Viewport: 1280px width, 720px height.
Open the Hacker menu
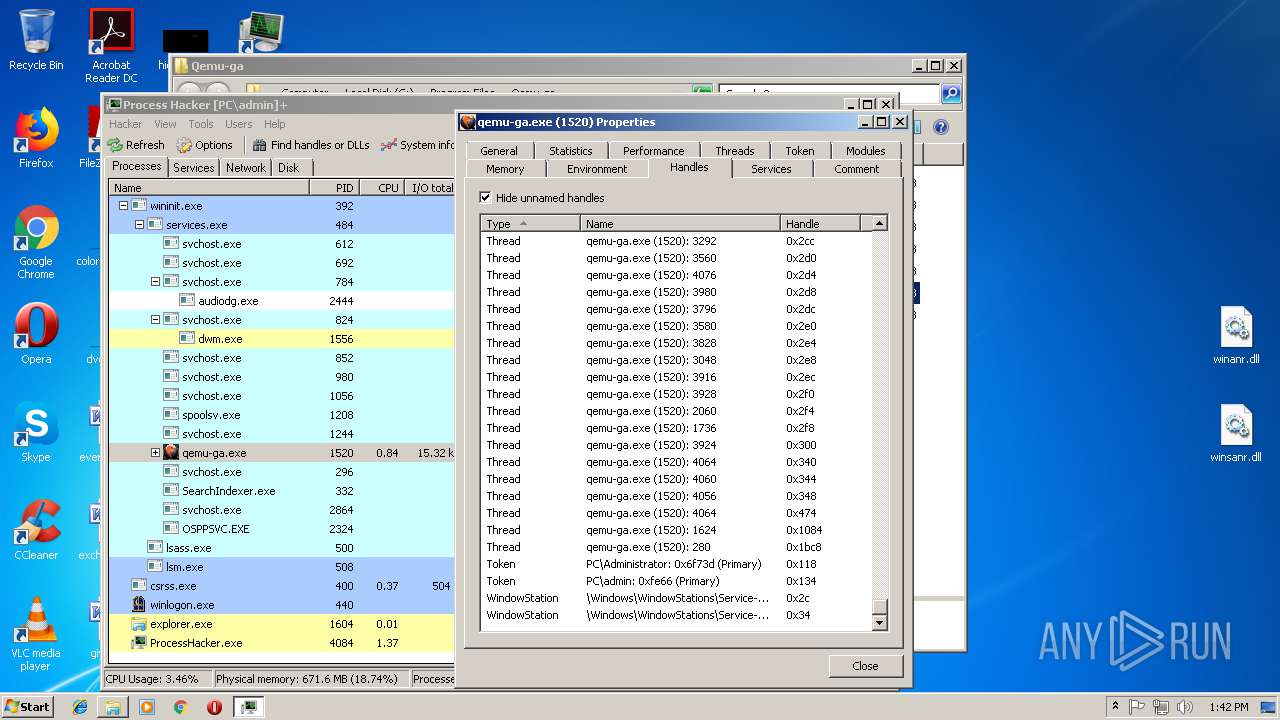[126, 124]
